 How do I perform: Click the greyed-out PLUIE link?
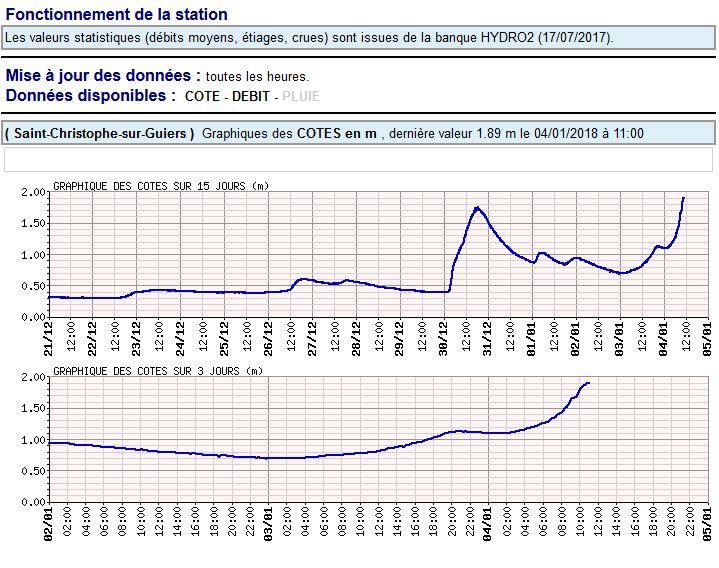coord(303,96)
